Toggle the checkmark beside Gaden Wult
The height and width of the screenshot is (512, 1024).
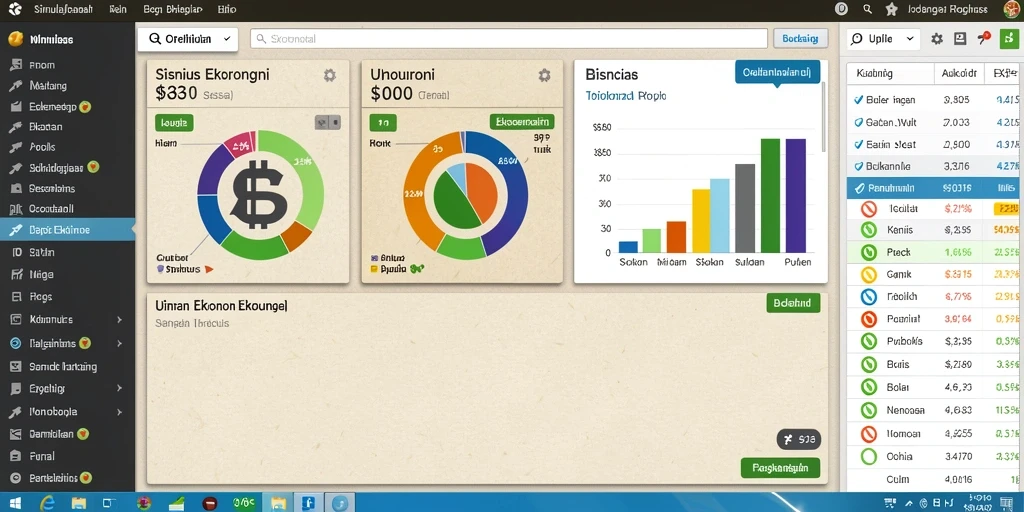click(x=858, y=122)
